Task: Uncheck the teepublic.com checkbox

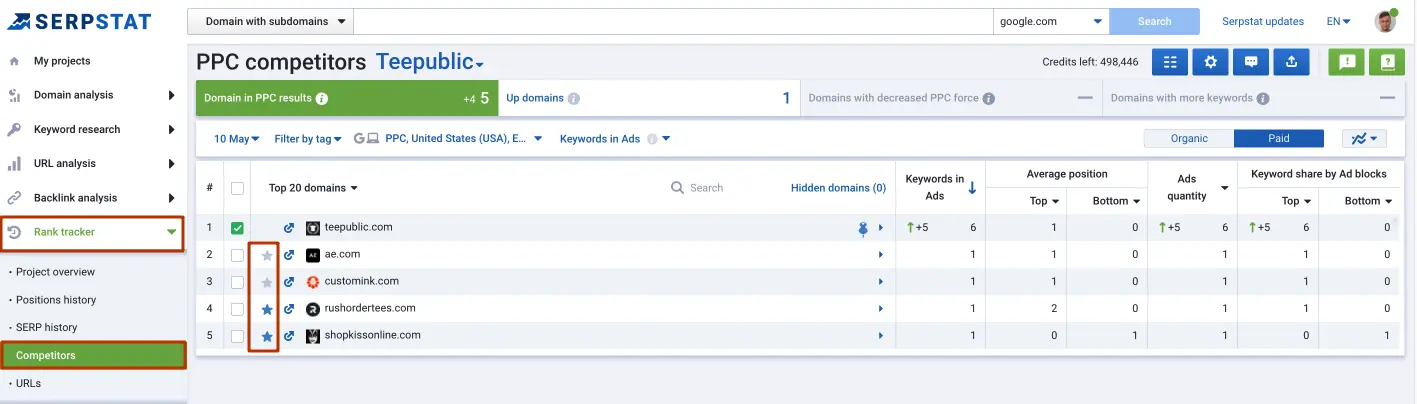Action: 237,228
